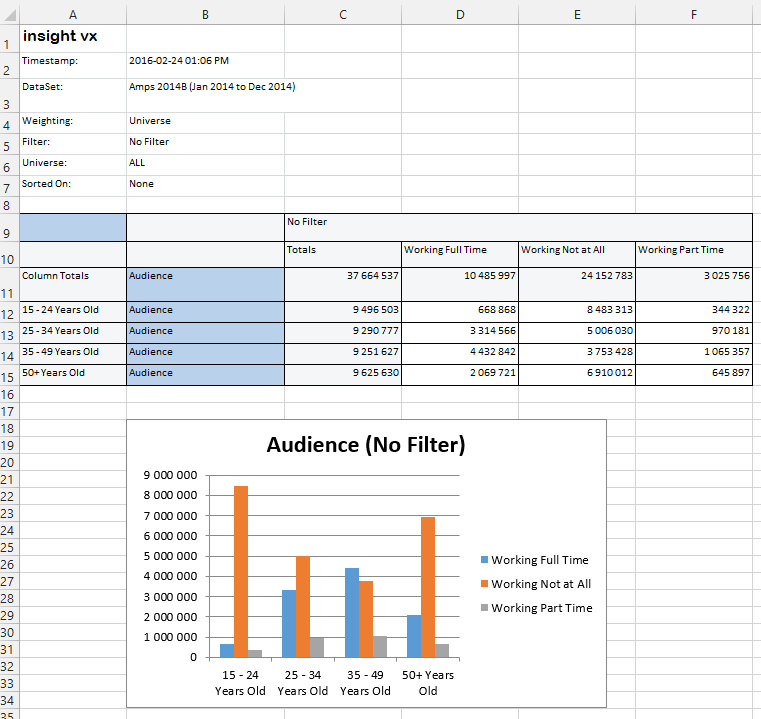Click the select-all corner triangle
The image size is (761, 719).
[10, 15]
